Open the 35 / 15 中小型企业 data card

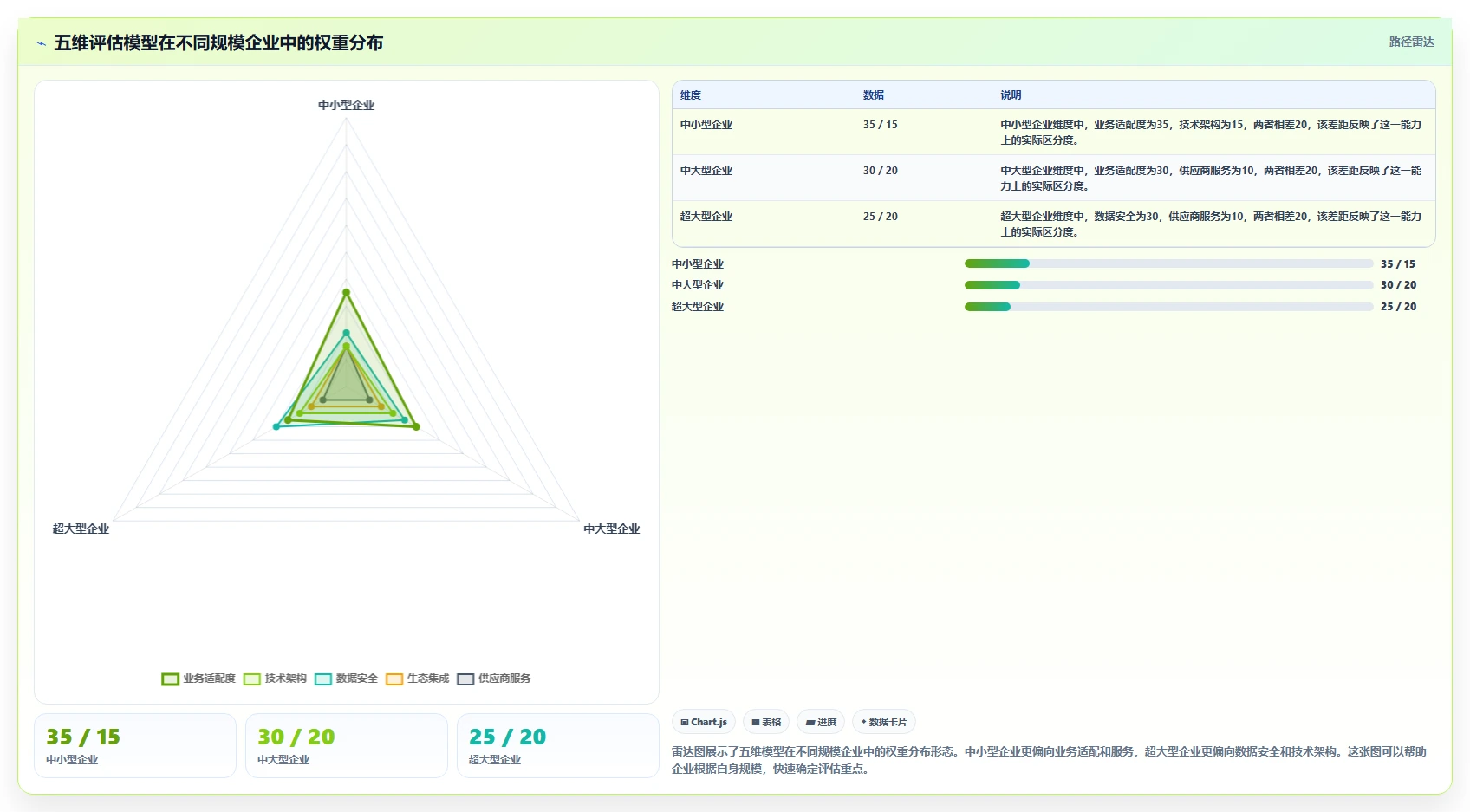click(x=135, y=746)
